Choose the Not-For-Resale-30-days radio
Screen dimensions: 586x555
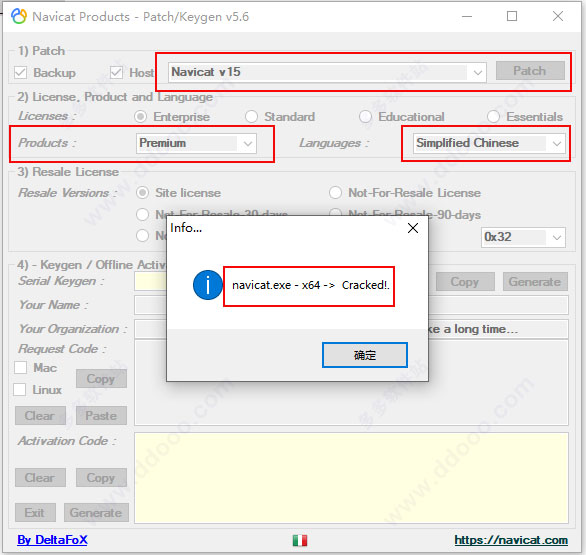tap(142, 215)
